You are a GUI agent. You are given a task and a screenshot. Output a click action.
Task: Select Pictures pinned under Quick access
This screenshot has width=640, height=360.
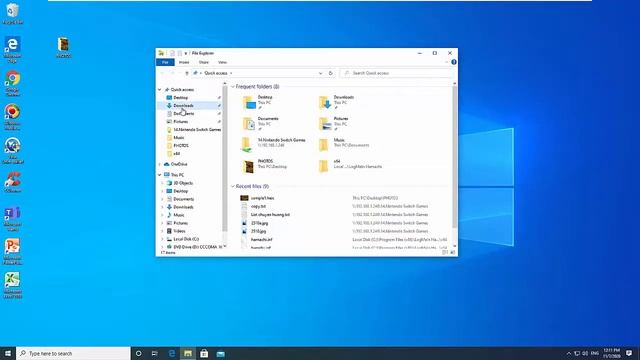180,122
